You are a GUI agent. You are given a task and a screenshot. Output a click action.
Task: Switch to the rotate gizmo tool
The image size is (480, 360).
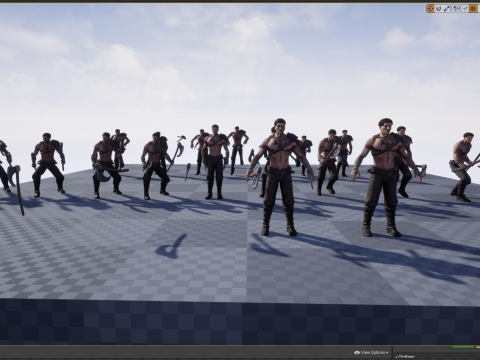(x=438, y=8)
